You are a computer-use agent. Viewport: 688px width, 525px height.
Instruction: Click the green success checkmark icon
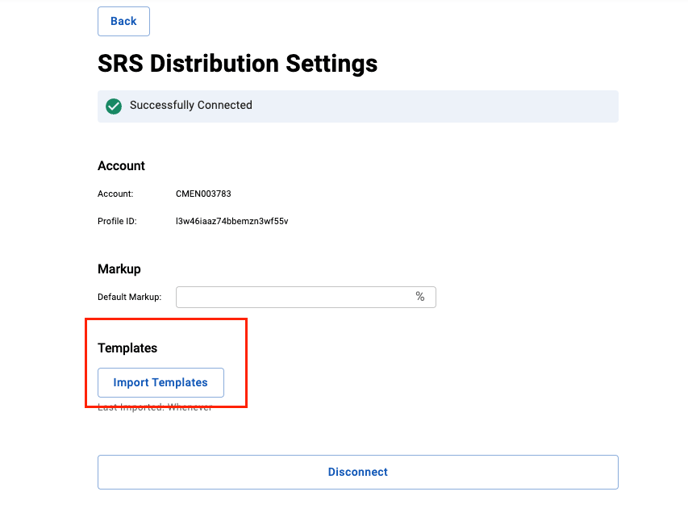(114, 106)
